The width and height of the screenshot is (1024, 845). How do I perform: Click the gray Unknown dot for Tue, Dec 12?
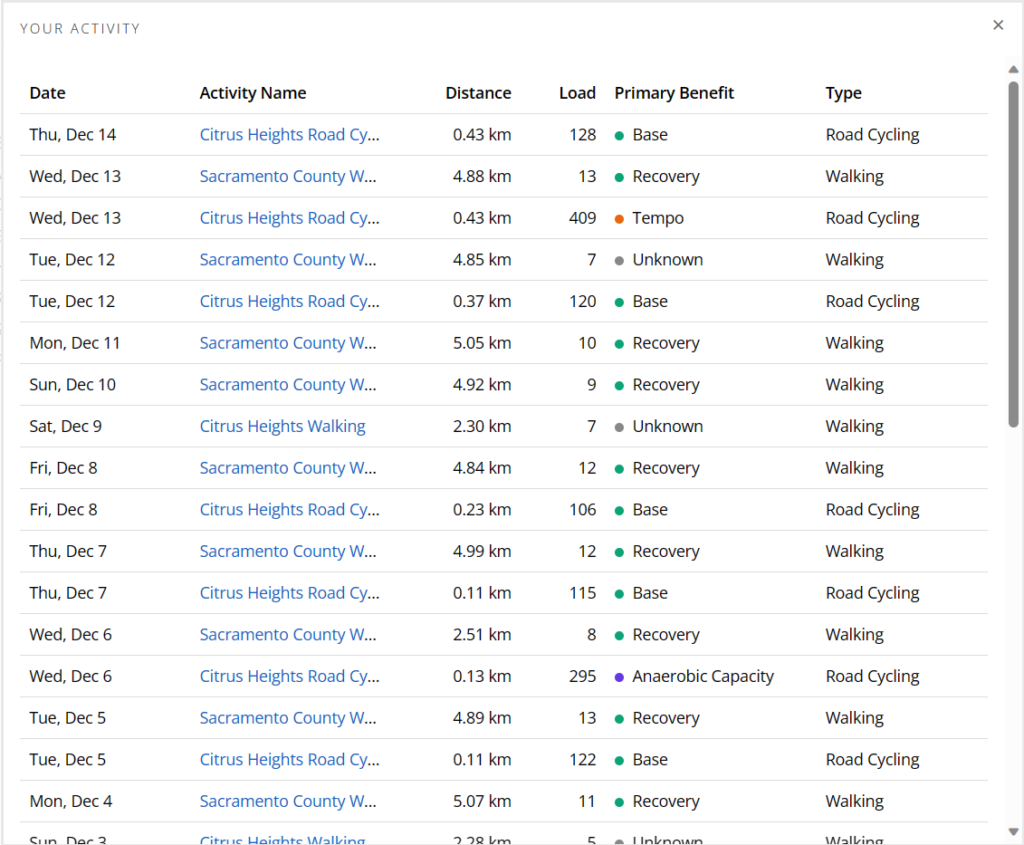[x=618, y=259]
